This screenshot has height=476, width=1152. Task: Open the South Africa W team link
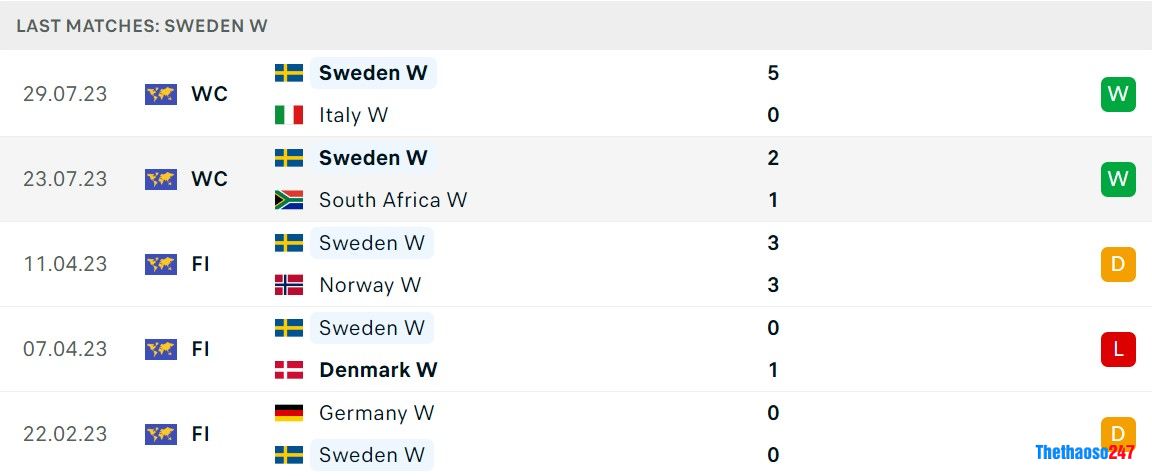392,200
